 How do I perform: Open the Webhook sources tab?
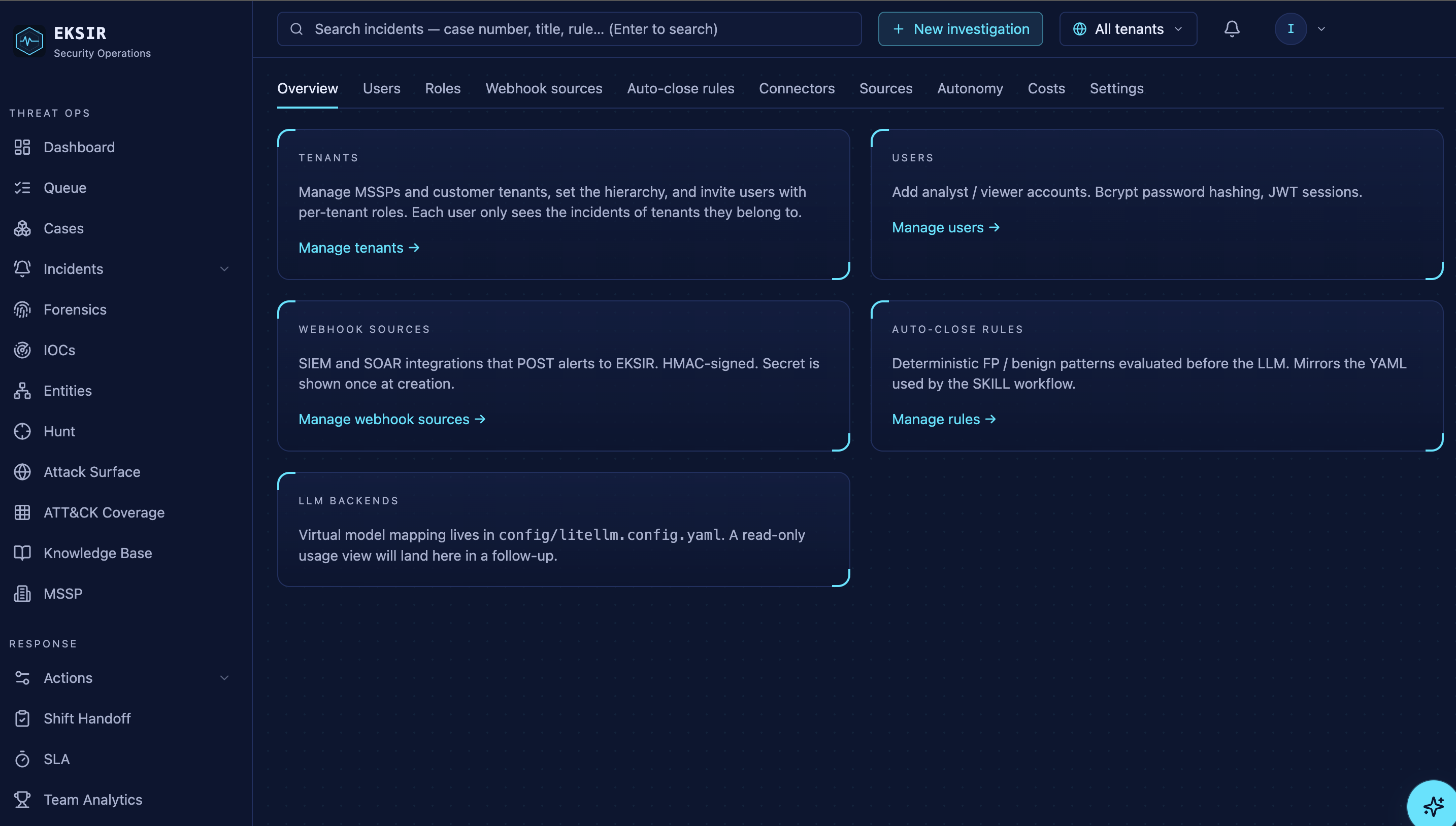[x=544, y=88]
